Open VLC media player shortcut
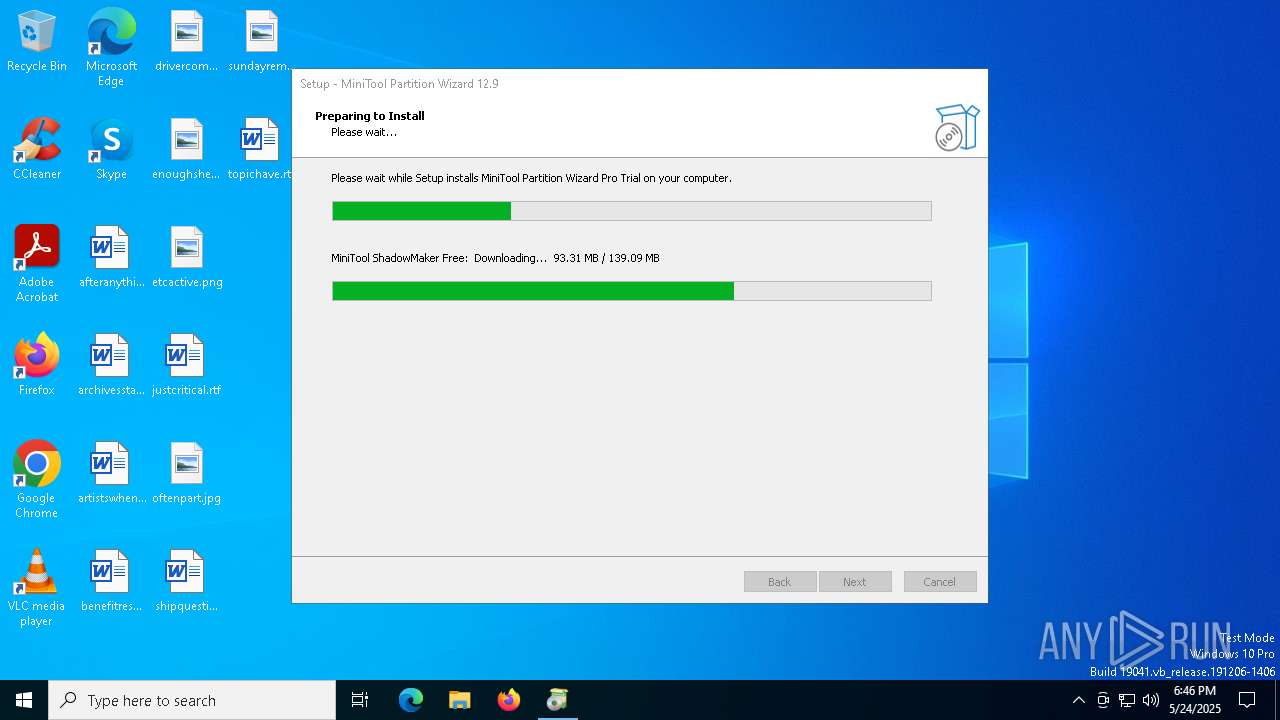This screenshot has height=720, width=1280. pos(37,587)
